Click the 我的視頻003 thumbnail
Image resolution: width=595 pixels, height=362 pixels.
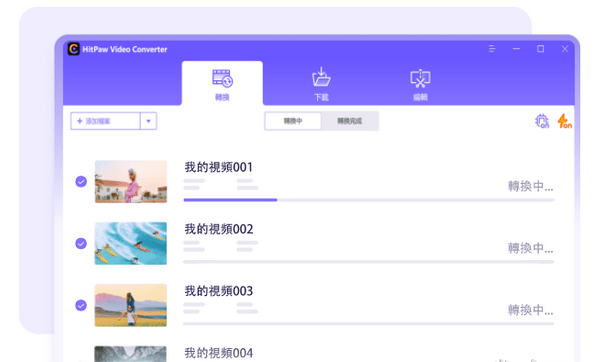click(x=131, y=305)
